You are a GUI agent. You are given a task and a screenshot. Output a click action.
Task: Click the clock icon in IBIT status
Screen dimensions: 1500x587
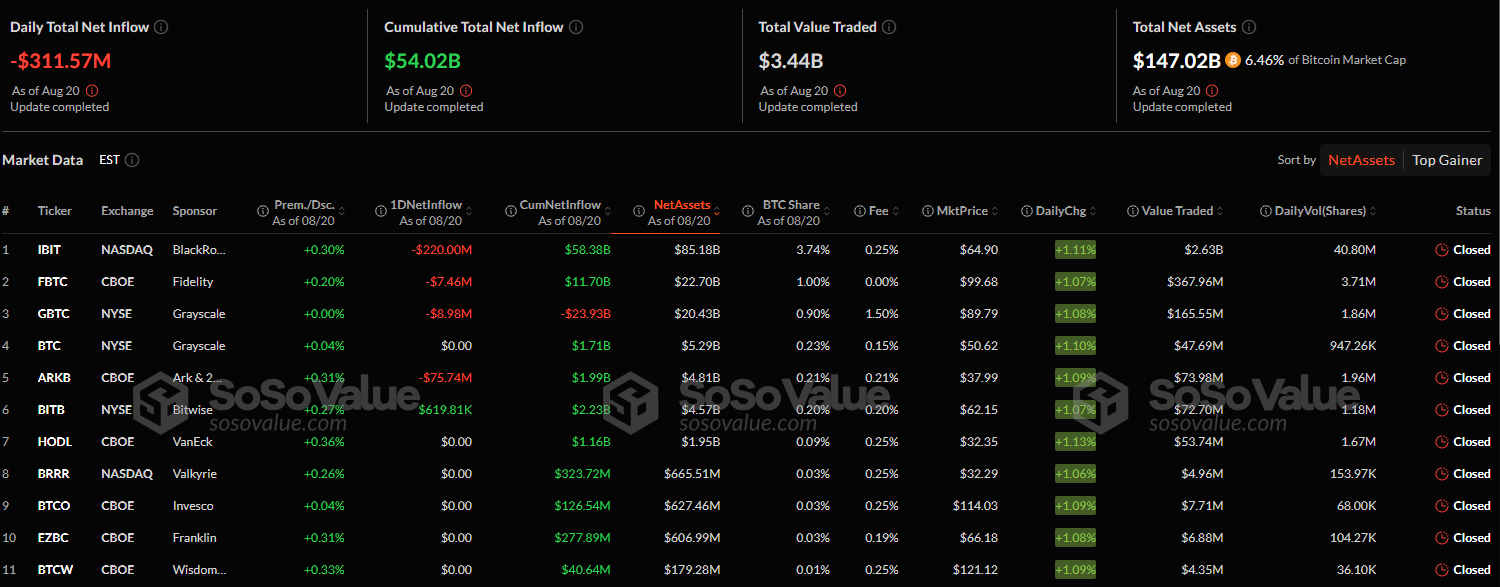[x=1441, y=250]
